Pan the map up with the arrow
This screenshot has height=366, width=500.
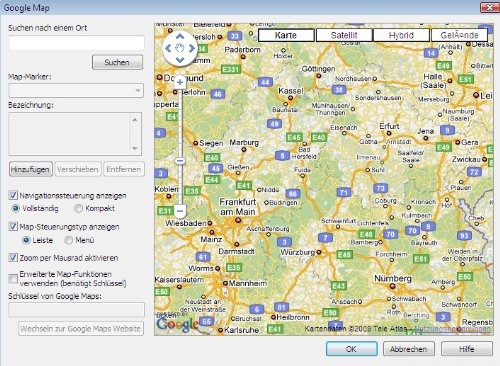180,36
